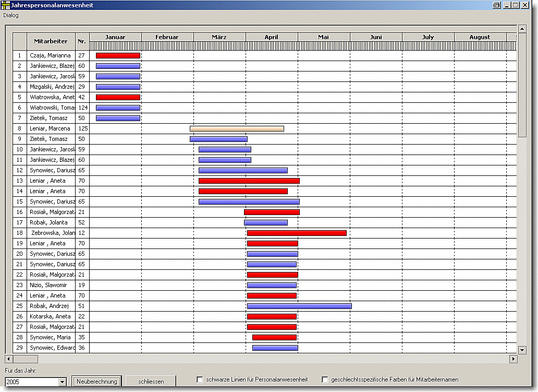
Task: Click the vertical scrollbar thumb
Action: (x=522, y=85)
